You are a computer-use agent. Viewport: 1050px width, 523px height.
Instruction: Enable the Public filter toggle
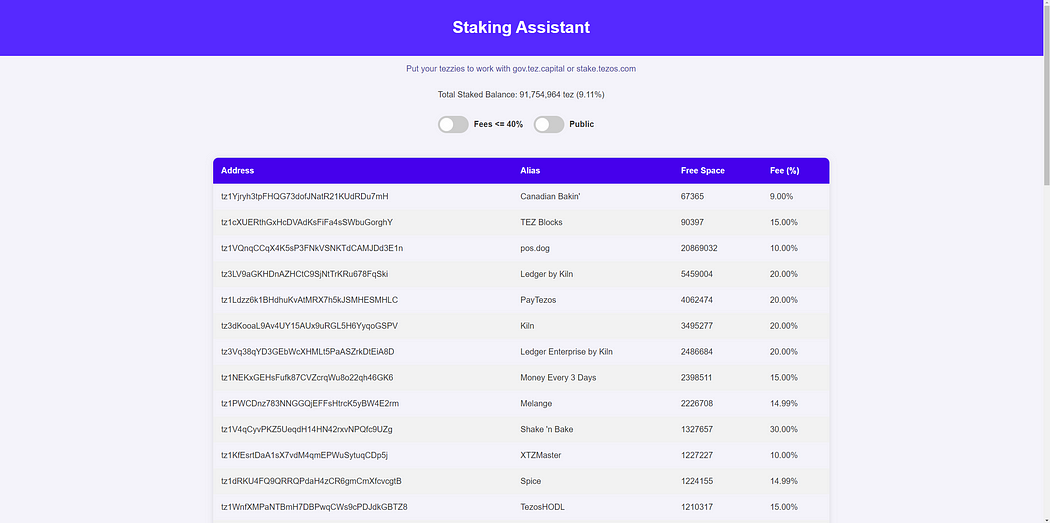(549, 124)
